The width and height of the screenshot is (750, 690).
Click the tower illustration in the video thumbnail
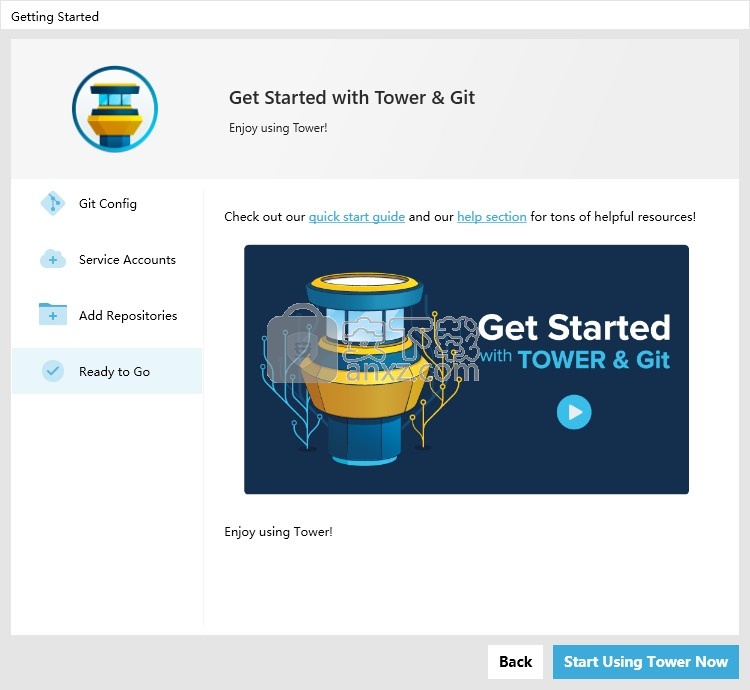365,368
